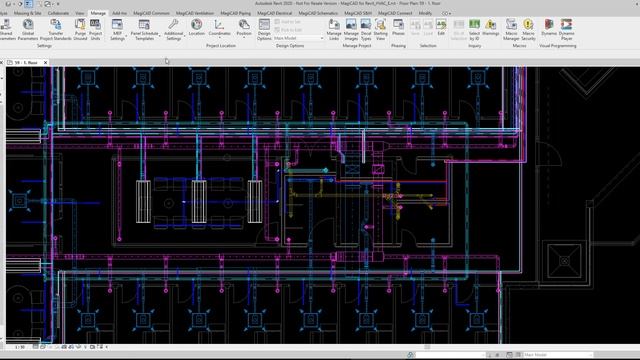The height and width of the screenshot is (360, 640).
Task: Switch to Massing & Site tab
Action: [27, 13]
